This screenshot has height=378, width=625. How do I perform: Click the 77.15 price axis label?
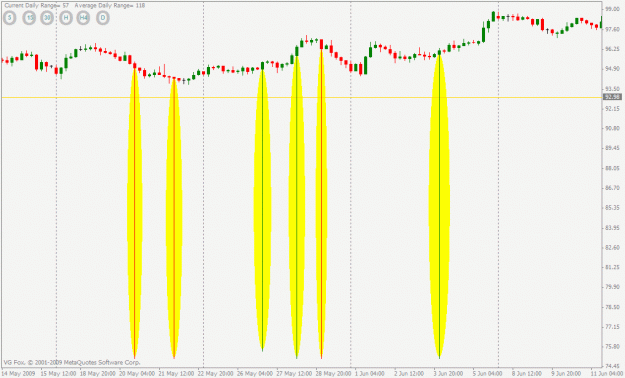click(611, 327)
